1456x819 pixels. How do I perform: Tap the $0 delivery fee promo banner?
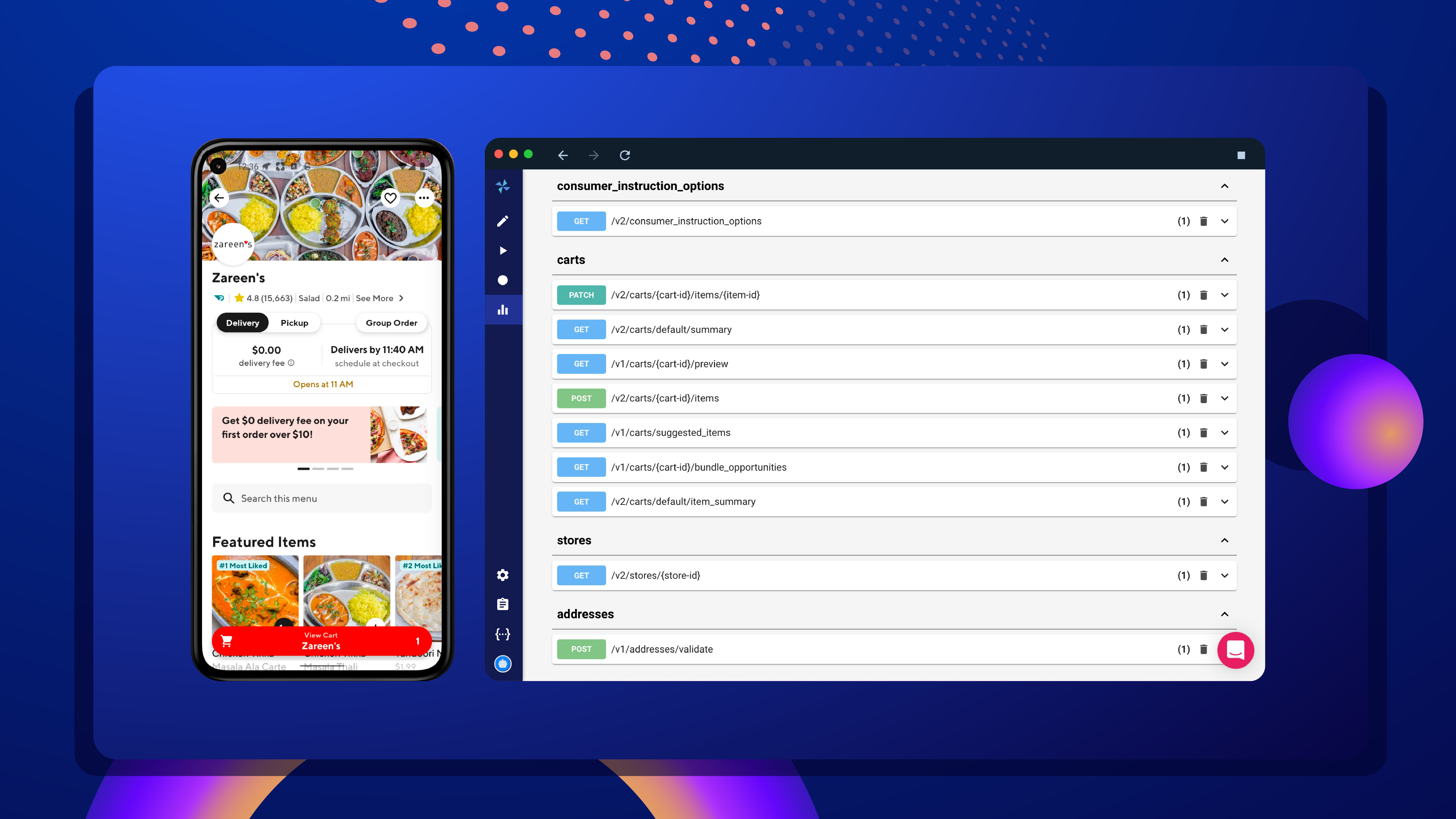pos(319,435)
